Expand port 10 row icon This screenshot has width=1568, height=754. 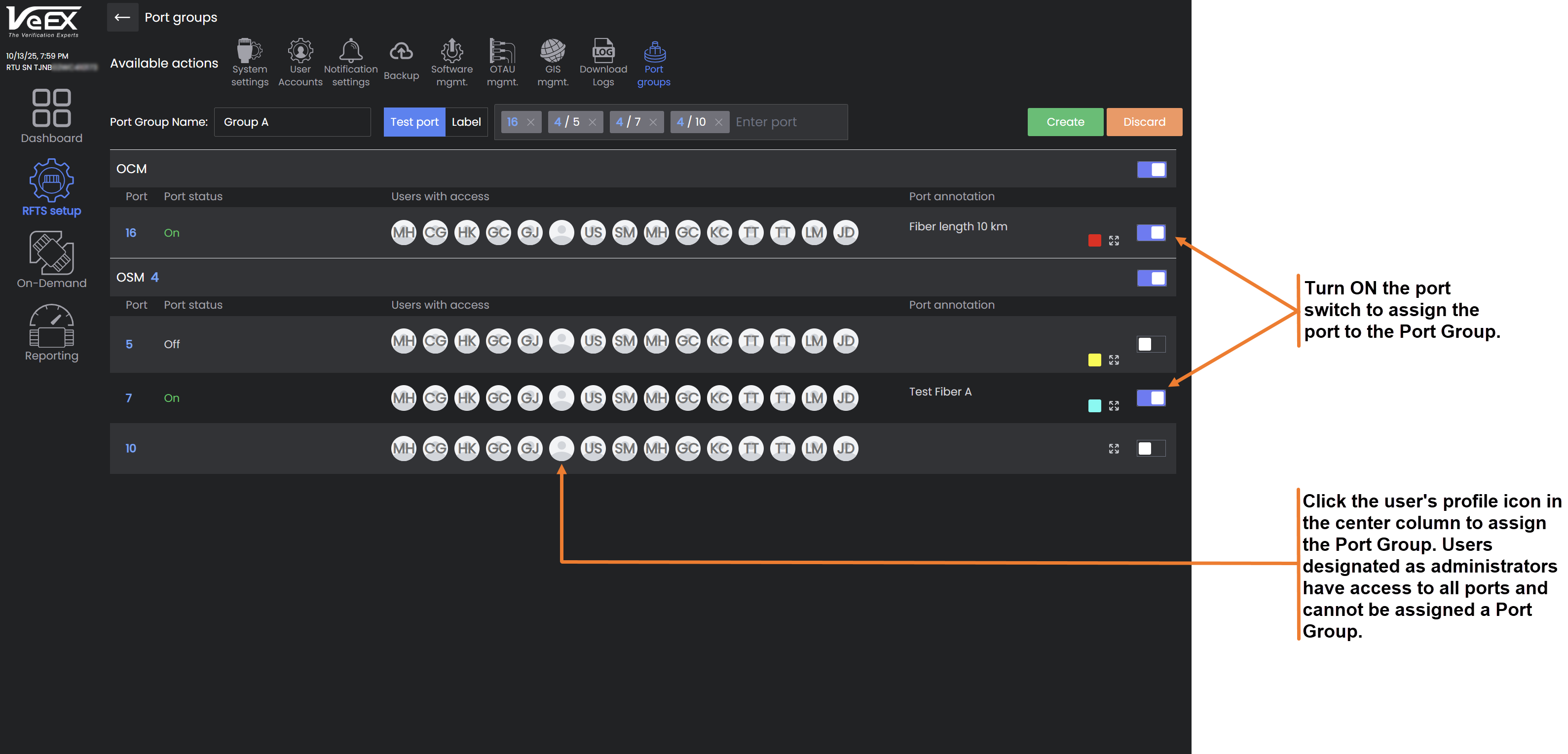(x=1113, y=449)
